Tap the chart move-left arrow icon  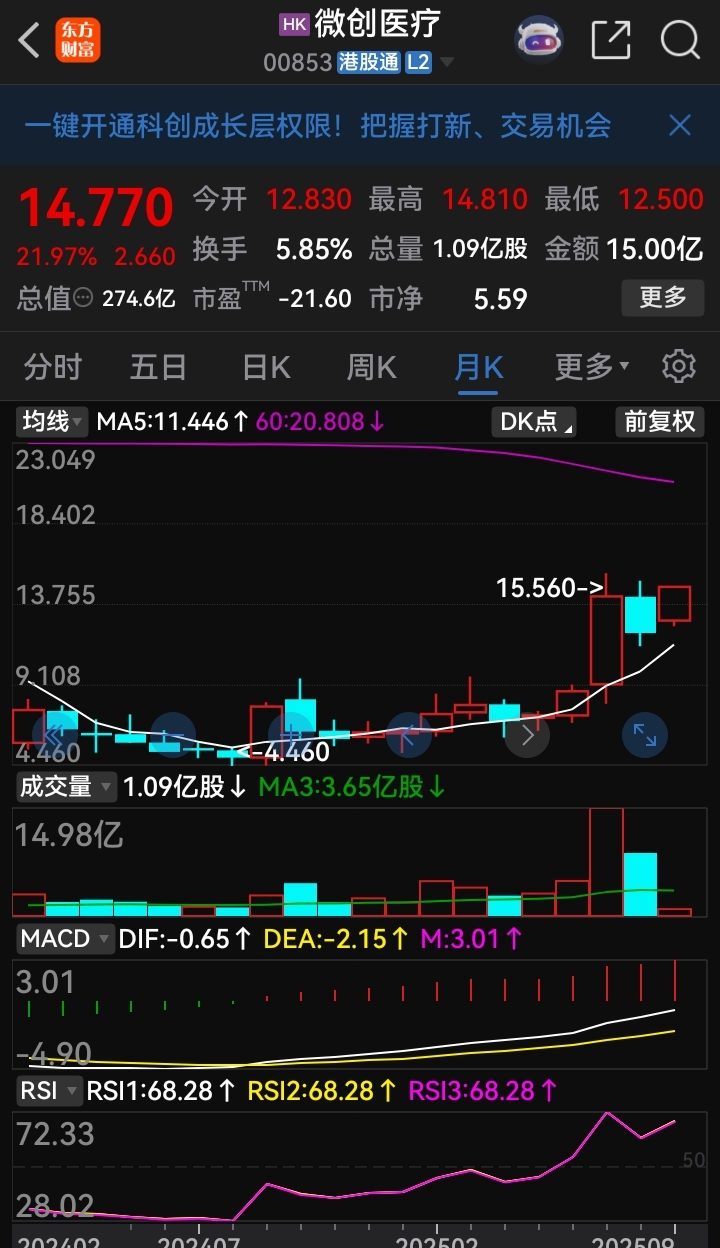click(x=409, y=737)
